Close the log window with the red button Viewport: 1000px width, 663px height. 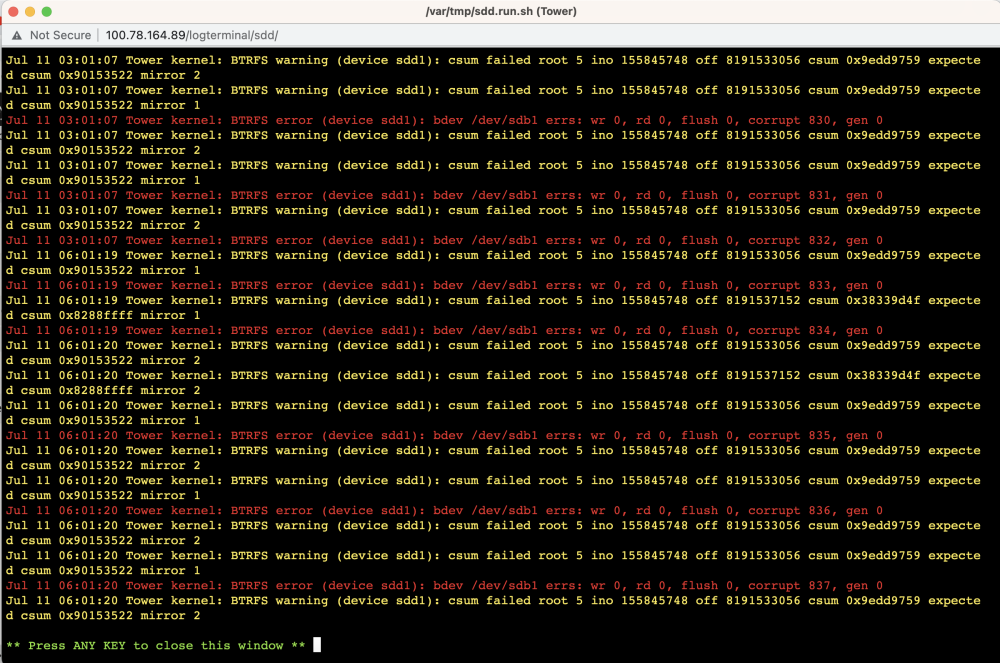pos(13,11)
